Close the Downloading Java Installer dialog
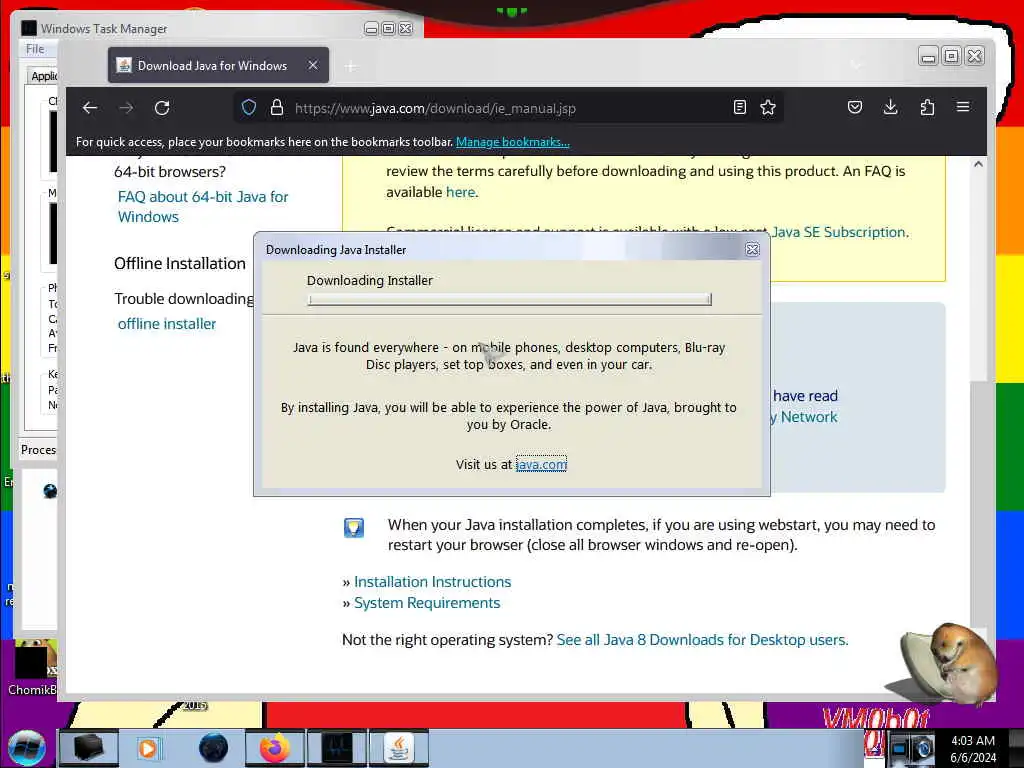This screenshot has width=1024, height=768. click(752, 249)
